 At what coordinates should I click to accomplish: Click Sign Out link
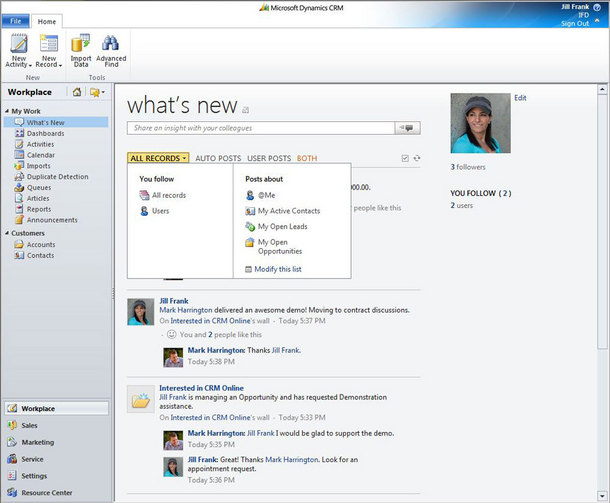(x=575, y=24)
